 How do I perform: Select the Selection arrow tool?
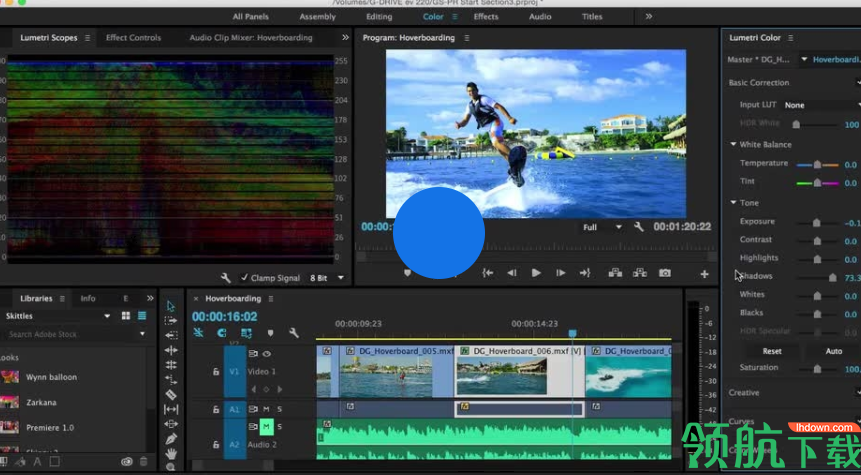171,306
